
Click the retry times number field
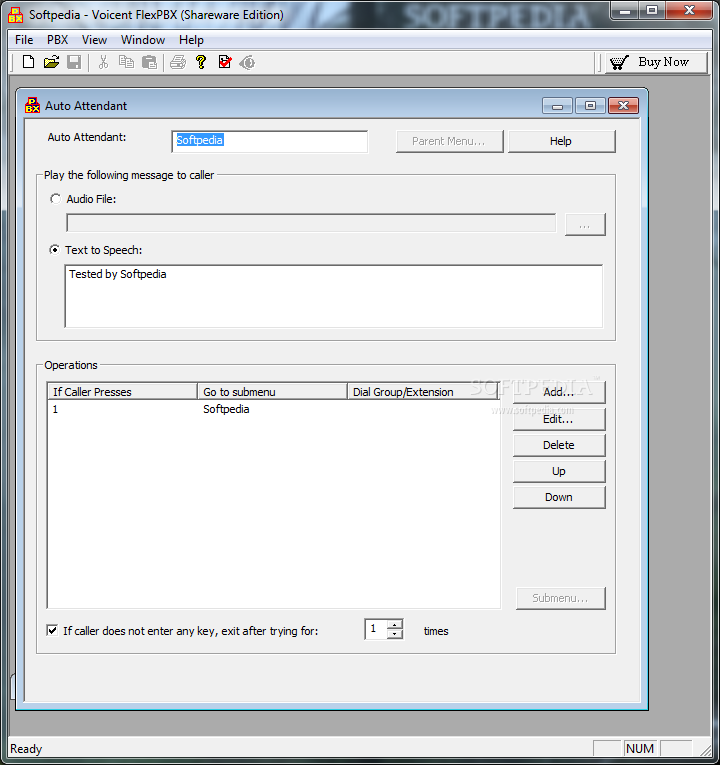[x=376, y=629]
